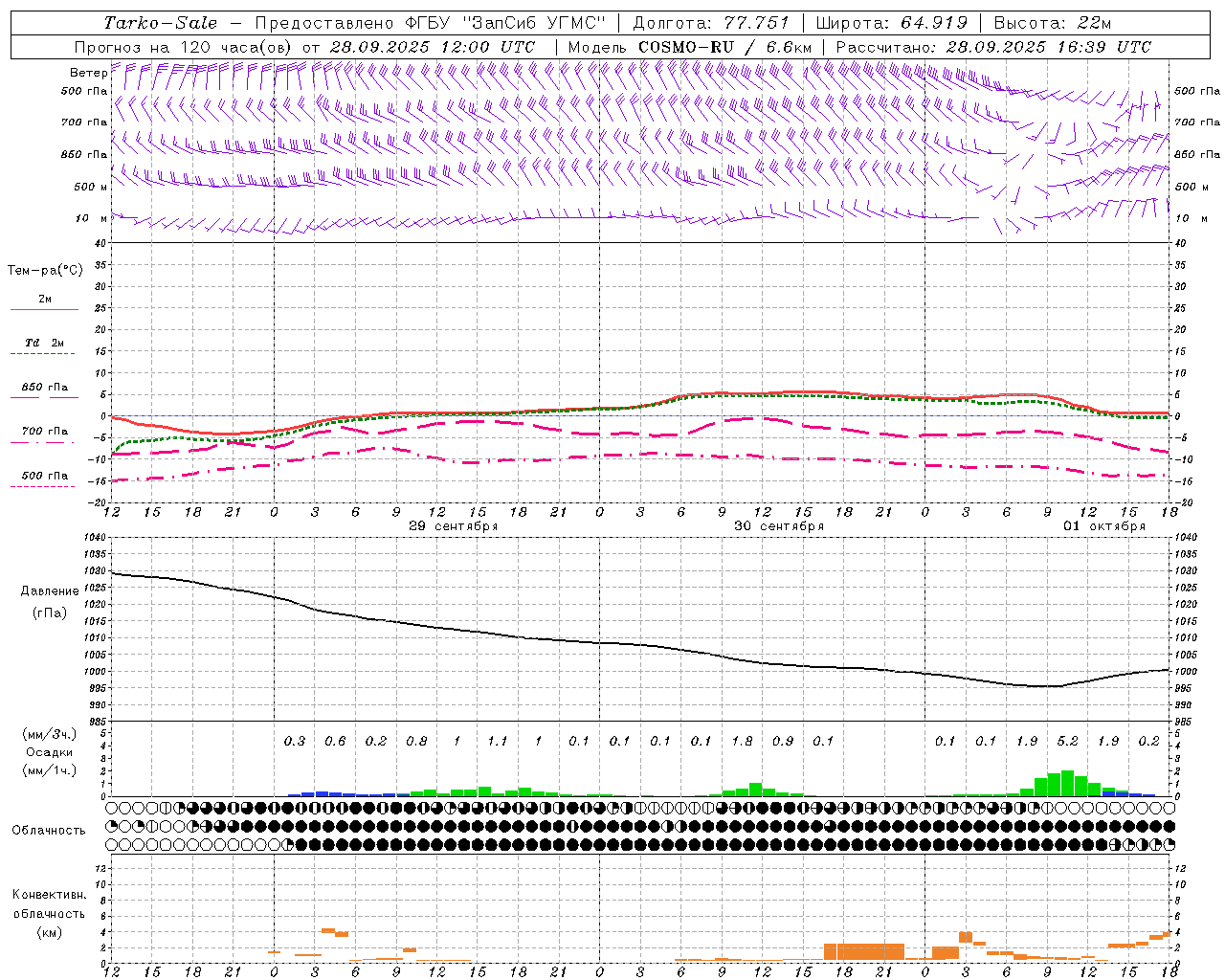Click the "Давление" pressure panel label
This screenshot has width=1225, height=980.
[50, 591]
